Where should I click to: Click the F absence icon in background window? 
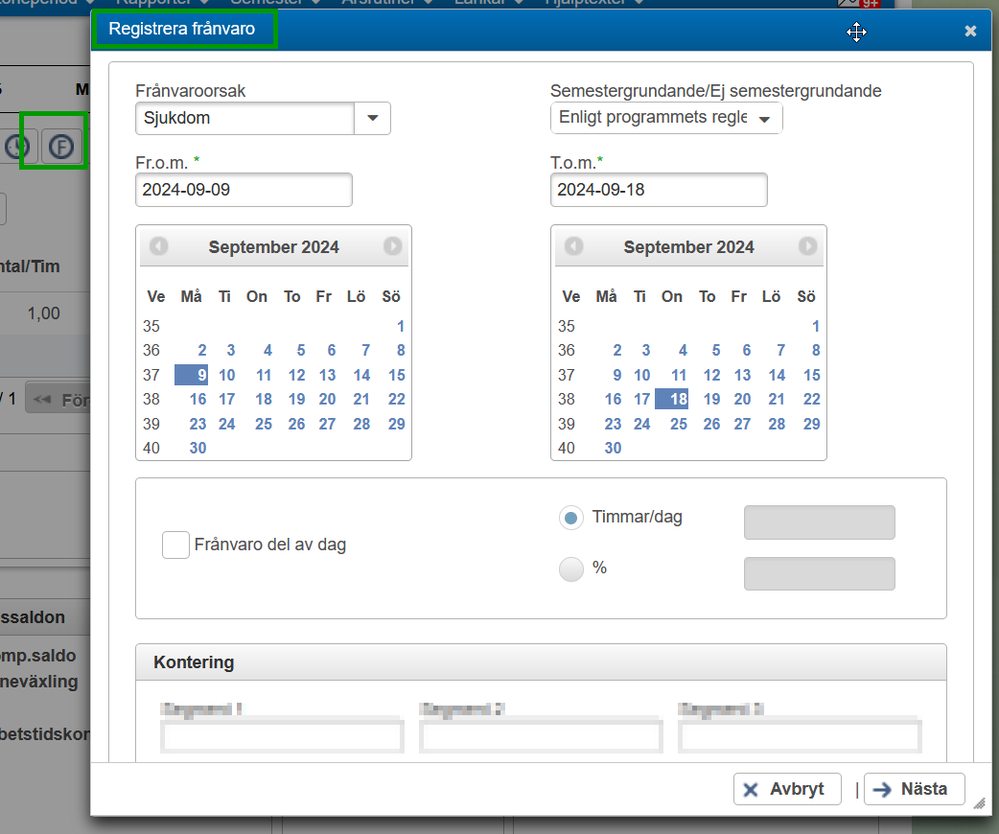61,147
